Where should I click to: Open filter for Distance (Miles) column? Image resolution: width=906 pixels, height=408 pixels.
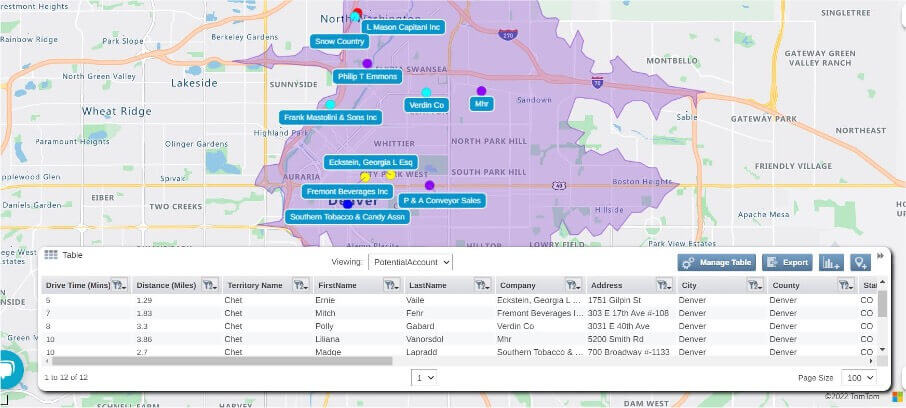pyautogui.click(x=210, y=285)
